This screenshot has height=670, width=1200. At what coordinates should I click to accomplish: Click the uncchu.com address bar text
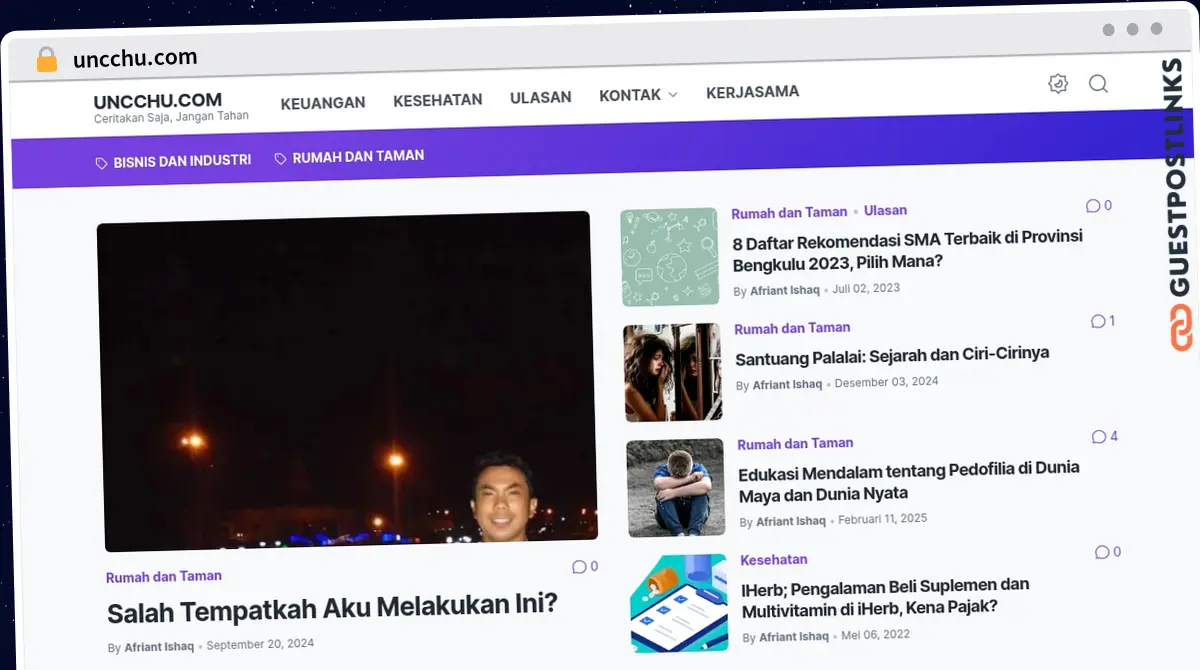(x=135, y=58)
